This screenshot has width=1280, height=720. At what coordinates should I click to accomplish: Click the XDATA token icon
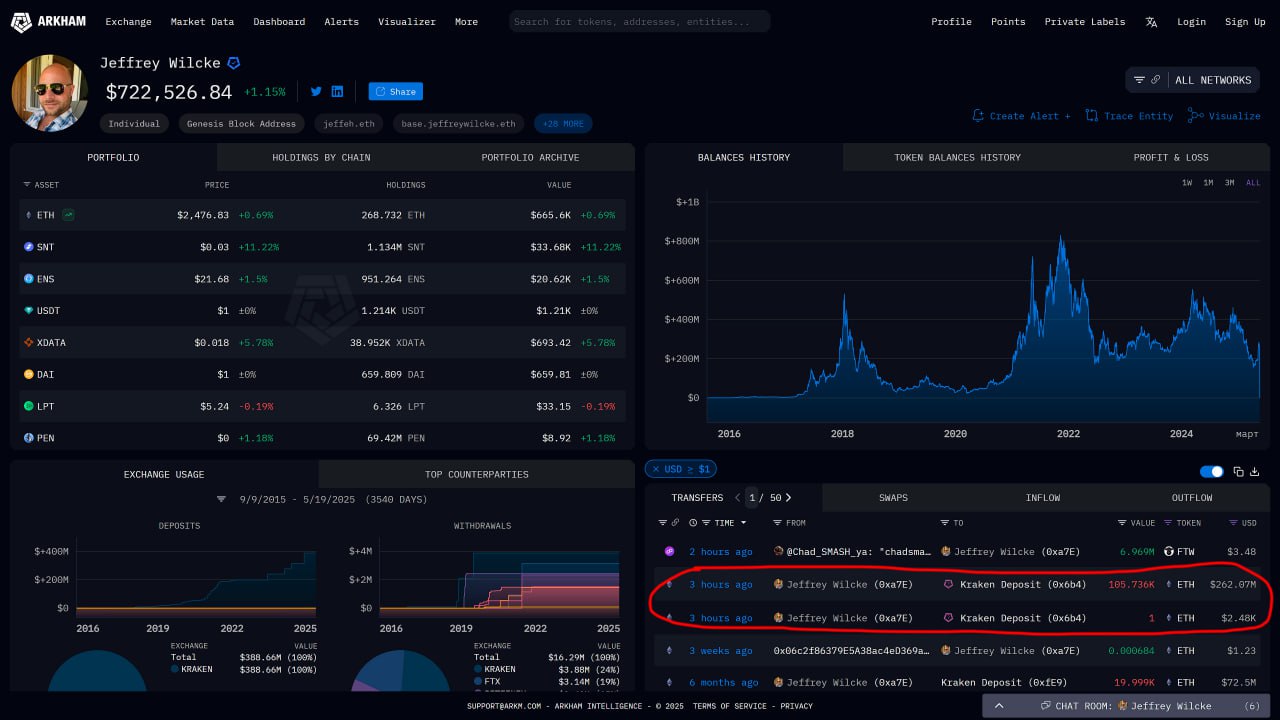pyautogui.click(x=28, y=343)
